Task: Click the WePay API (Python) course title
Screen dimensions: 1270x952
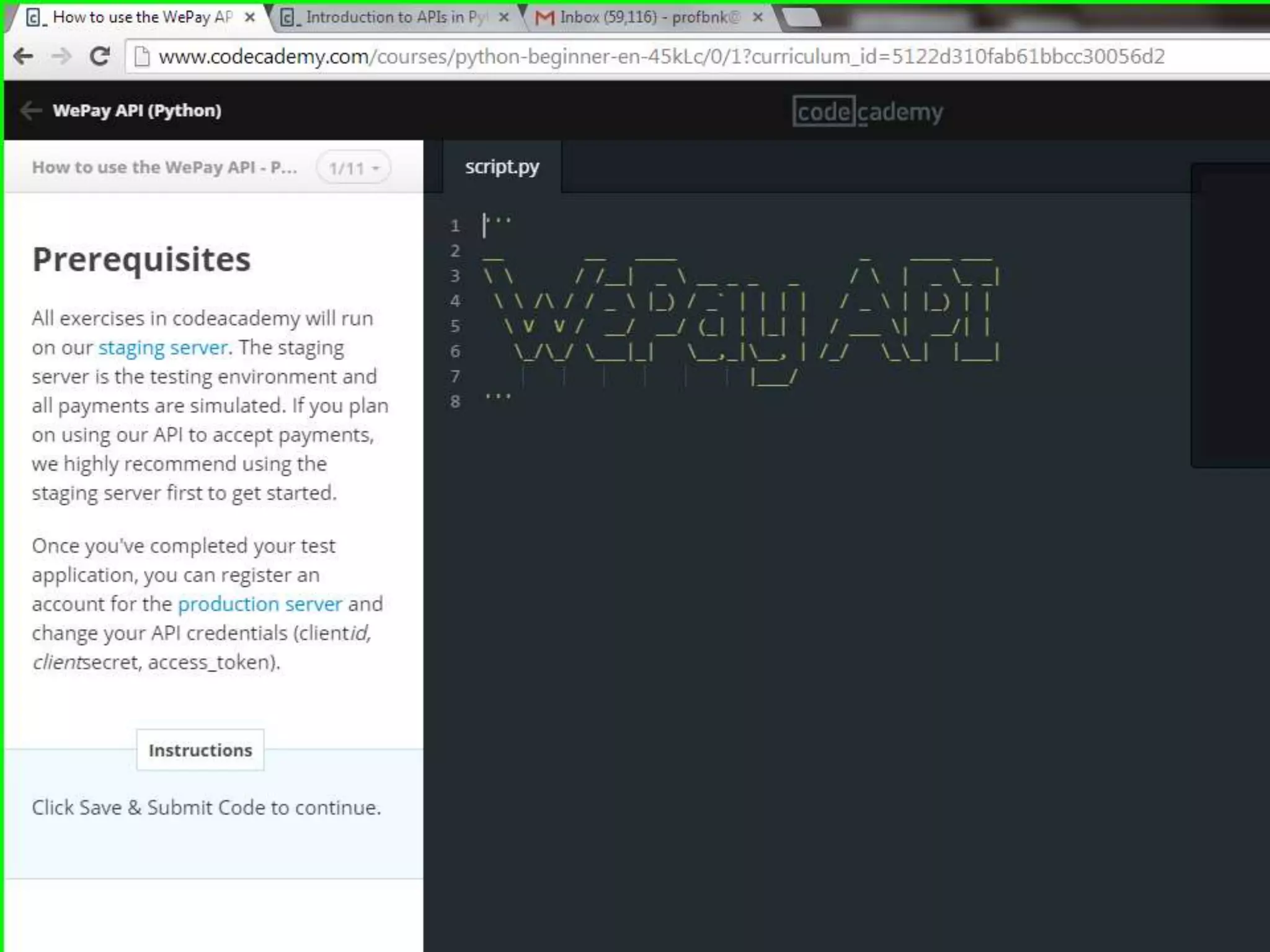Action: pyautogui.click(x=137, y=110)
